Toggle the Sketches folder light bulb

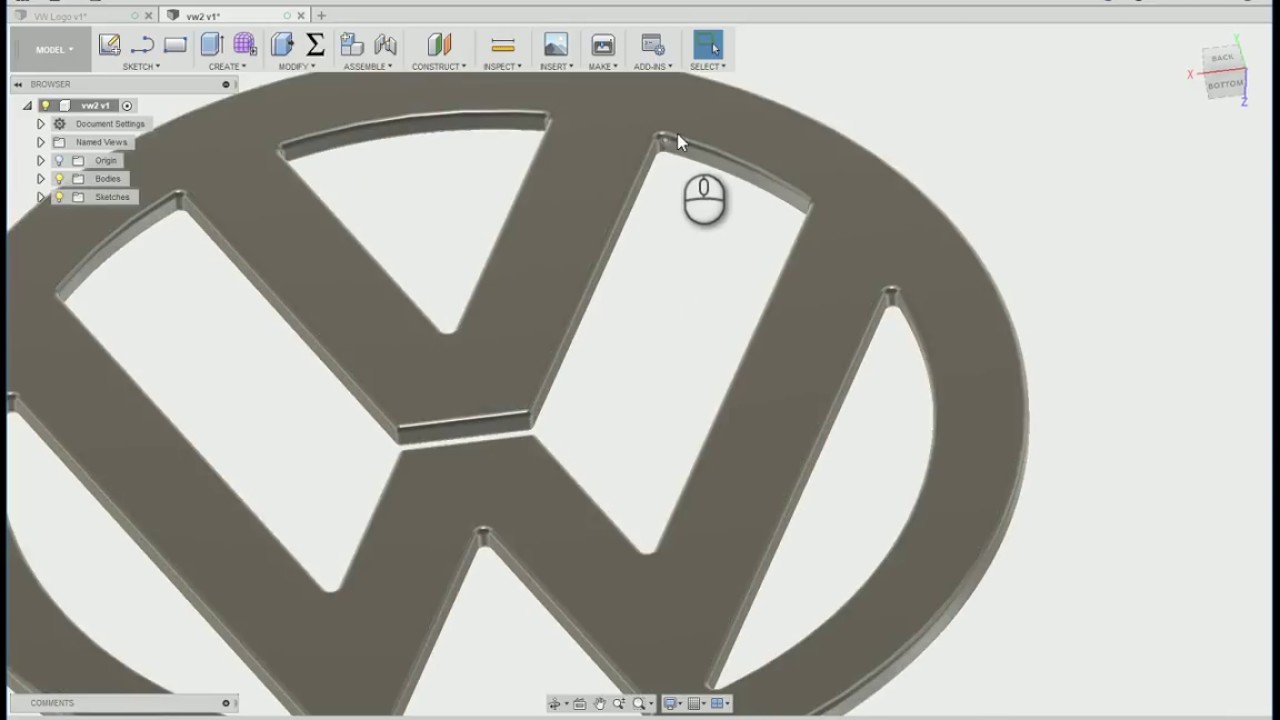click(x=59, y=197)
